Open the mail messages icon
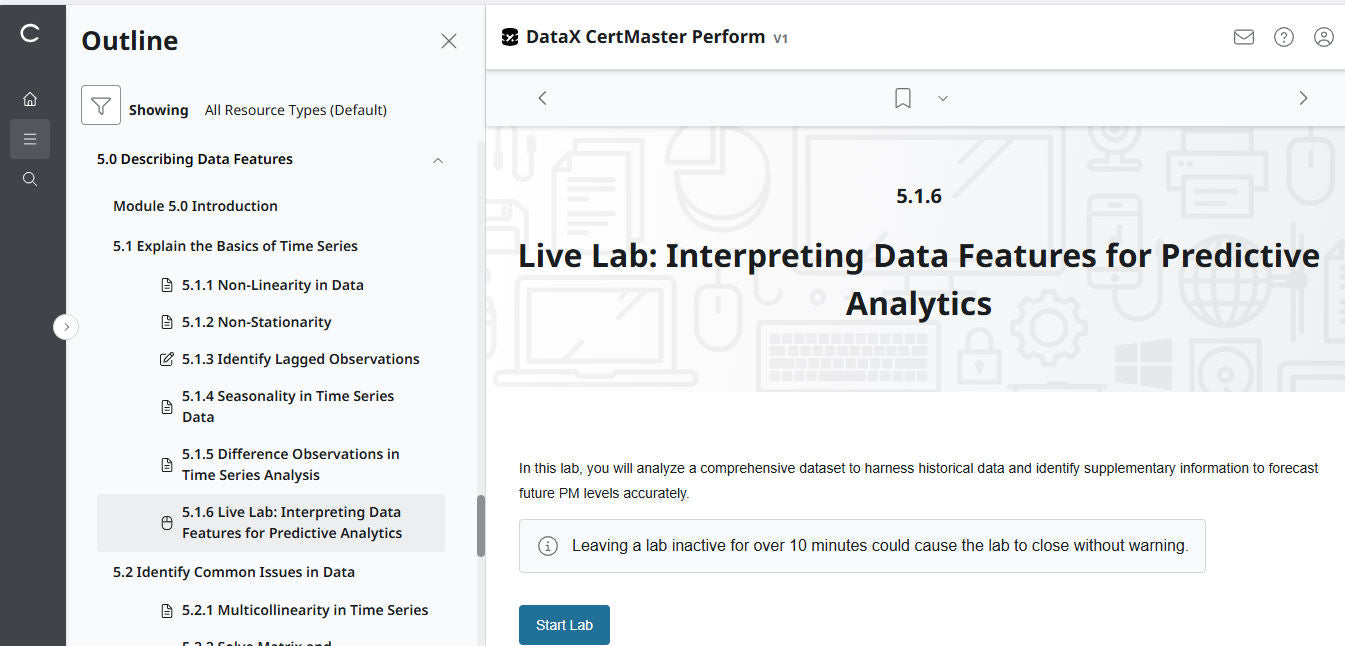This screenshot has height=646, width=1345. point(1244,37)
